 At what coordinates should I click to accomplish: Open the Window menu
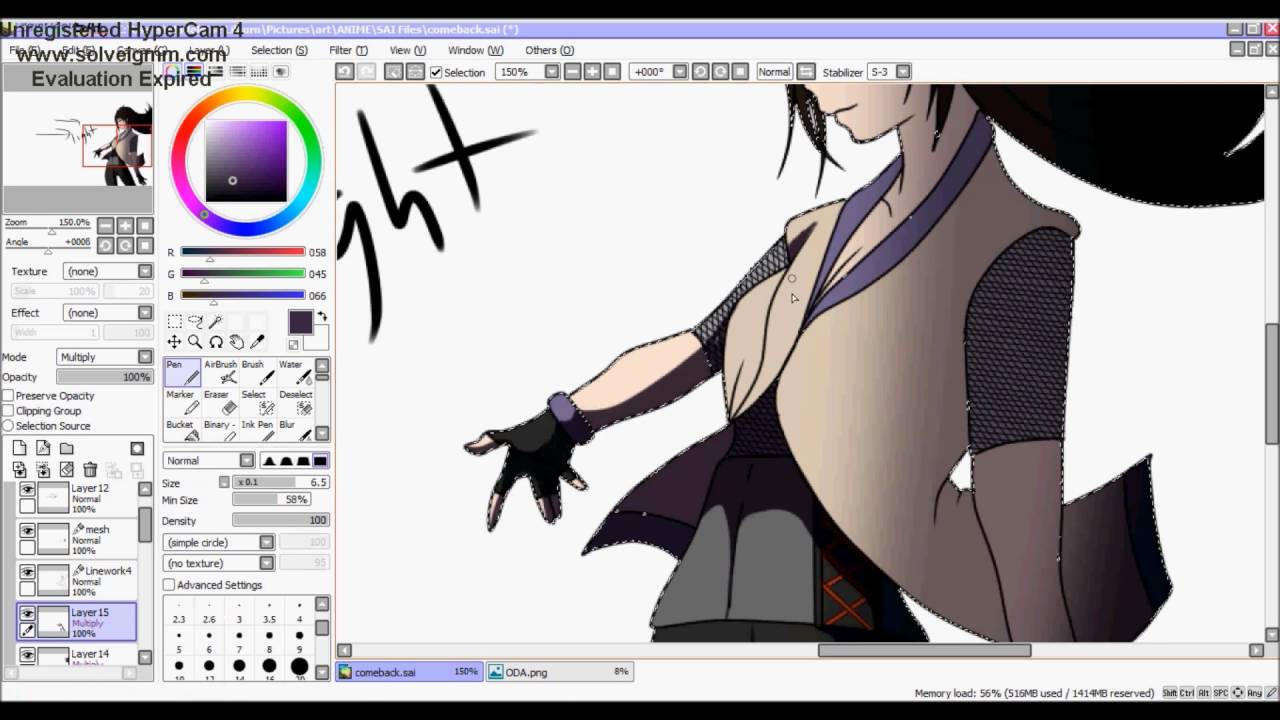tap(475, 50)
